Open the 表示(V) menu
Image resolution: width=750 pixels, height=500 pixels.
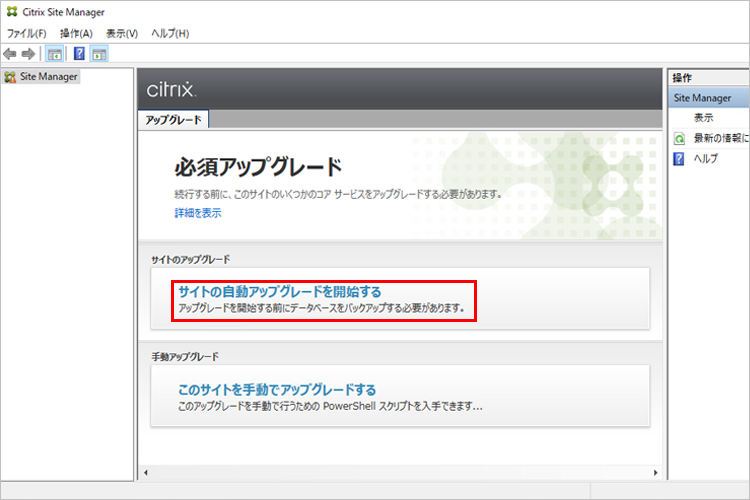click(122, 33)
